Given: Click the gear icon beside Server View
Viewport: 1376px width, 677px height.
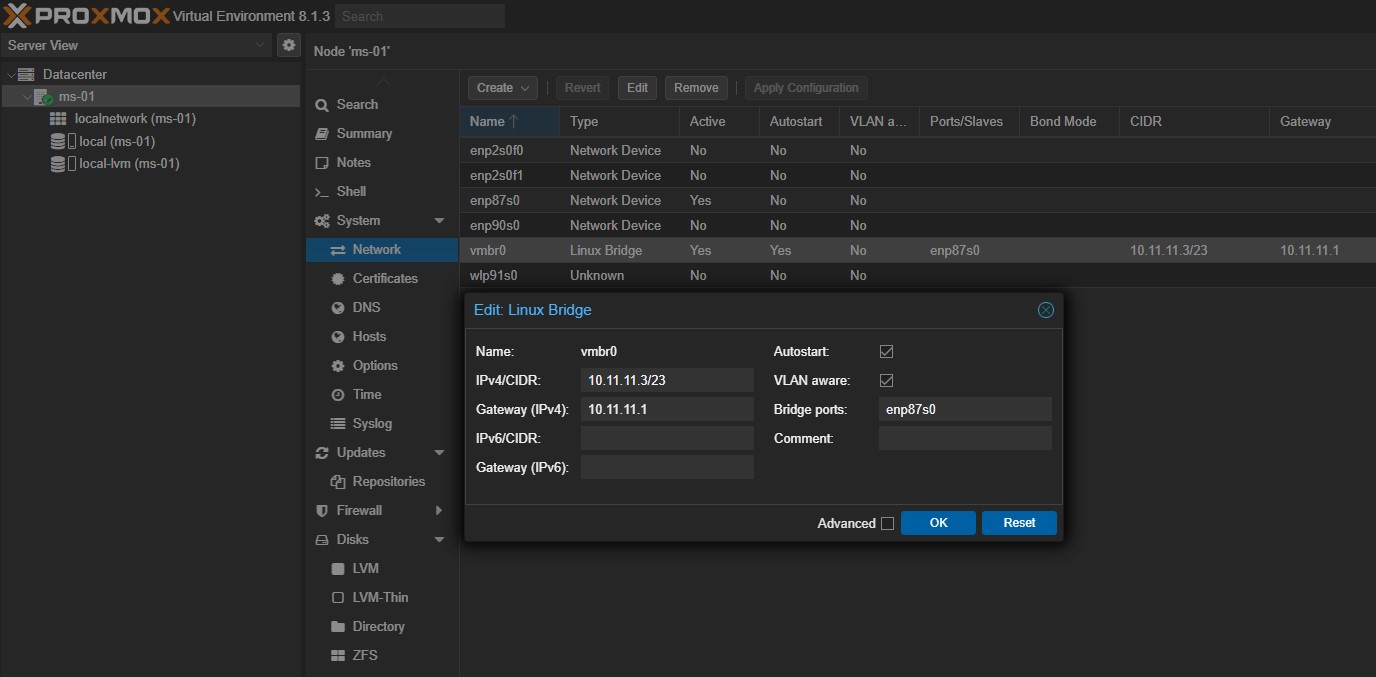Looking at the screenshot, I should tap(288, 45).
